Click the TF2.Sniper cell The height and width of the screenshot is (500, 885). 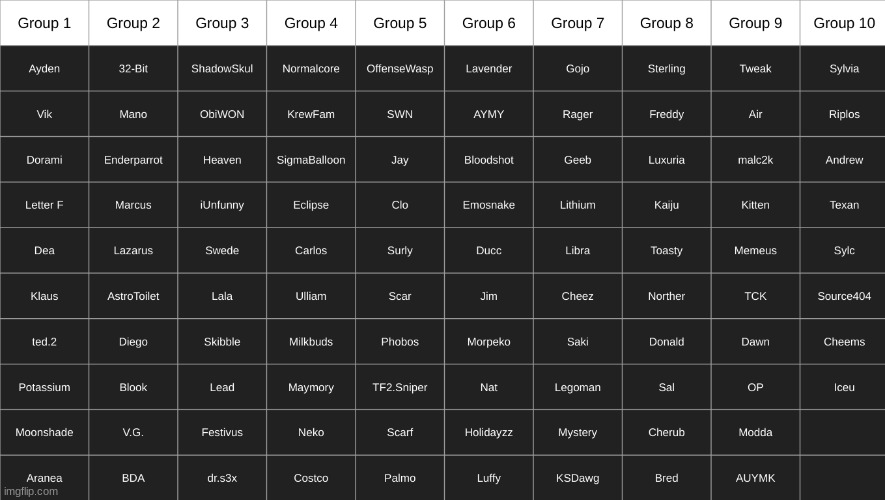[x=400, y=387]
